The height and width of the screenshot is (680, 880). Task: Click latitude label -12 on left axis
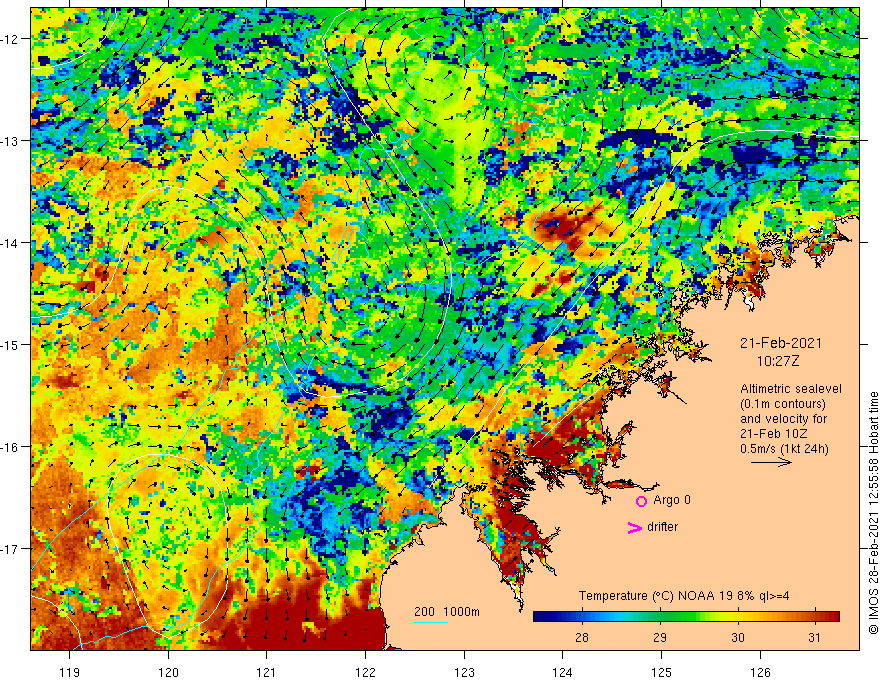pos(11,39)
